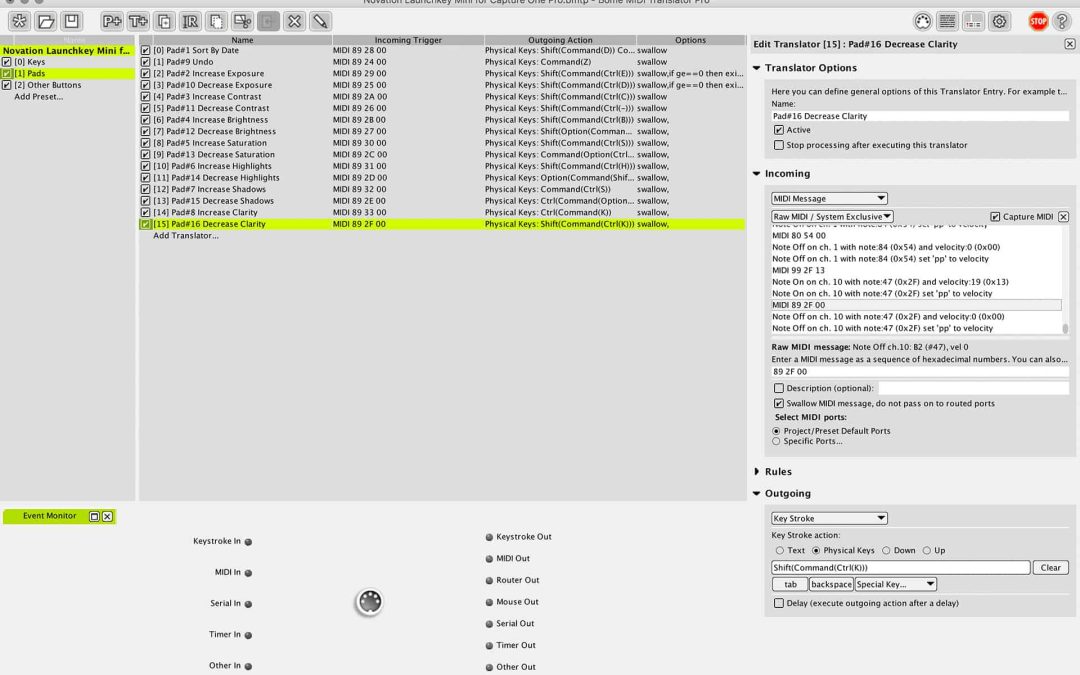Image resolution: width=1080 pixels, height=675 pixels.
Task: Click the Delete (X) toolbar icon
Action: (294, 21)
